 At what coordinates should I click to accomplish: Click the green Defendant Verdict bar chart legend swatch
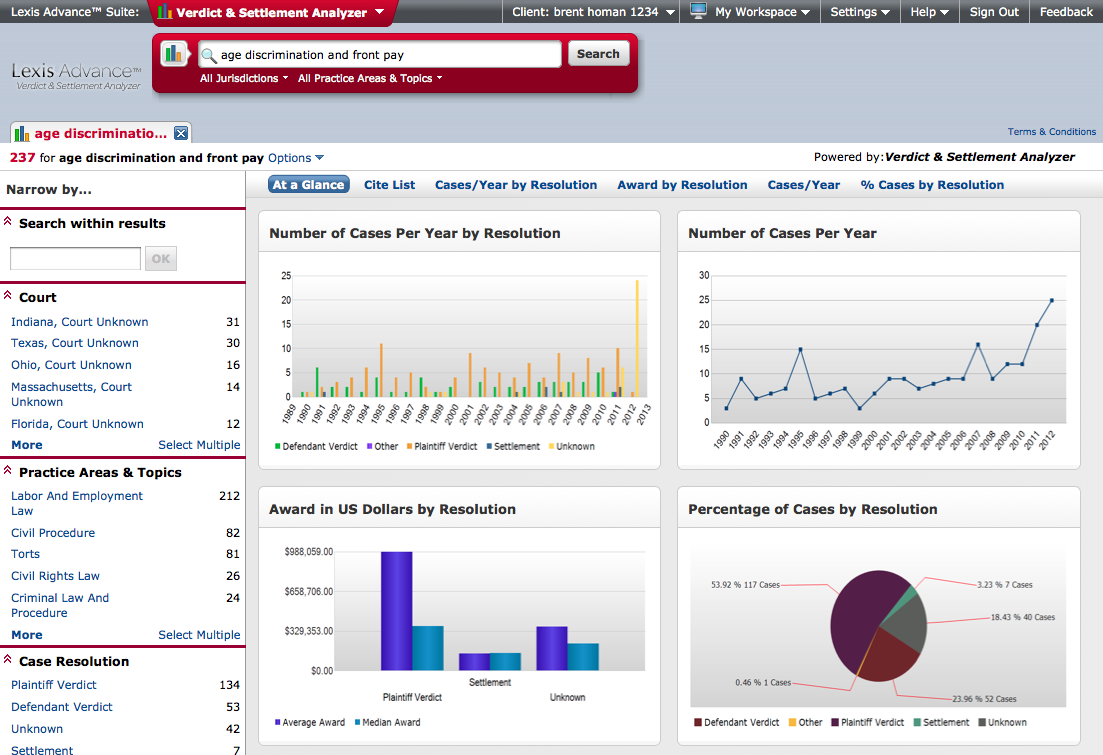(277, 446)
